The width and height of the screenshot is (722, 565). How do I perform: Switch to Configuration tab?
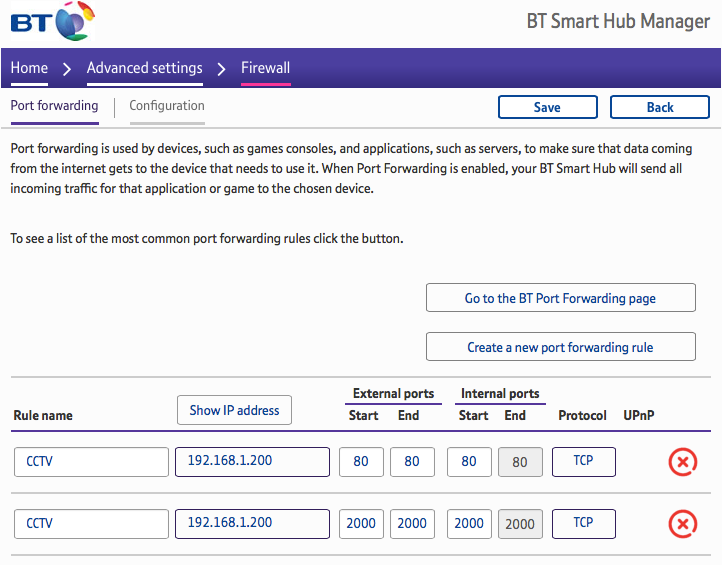pos(167,106)
